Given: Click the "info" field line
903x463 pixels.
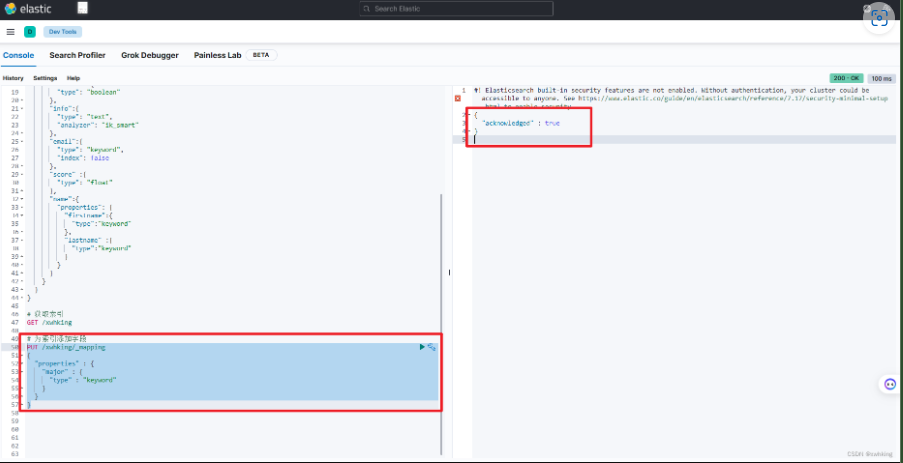Looking at the screenshot, I should (x=64, y=108).
